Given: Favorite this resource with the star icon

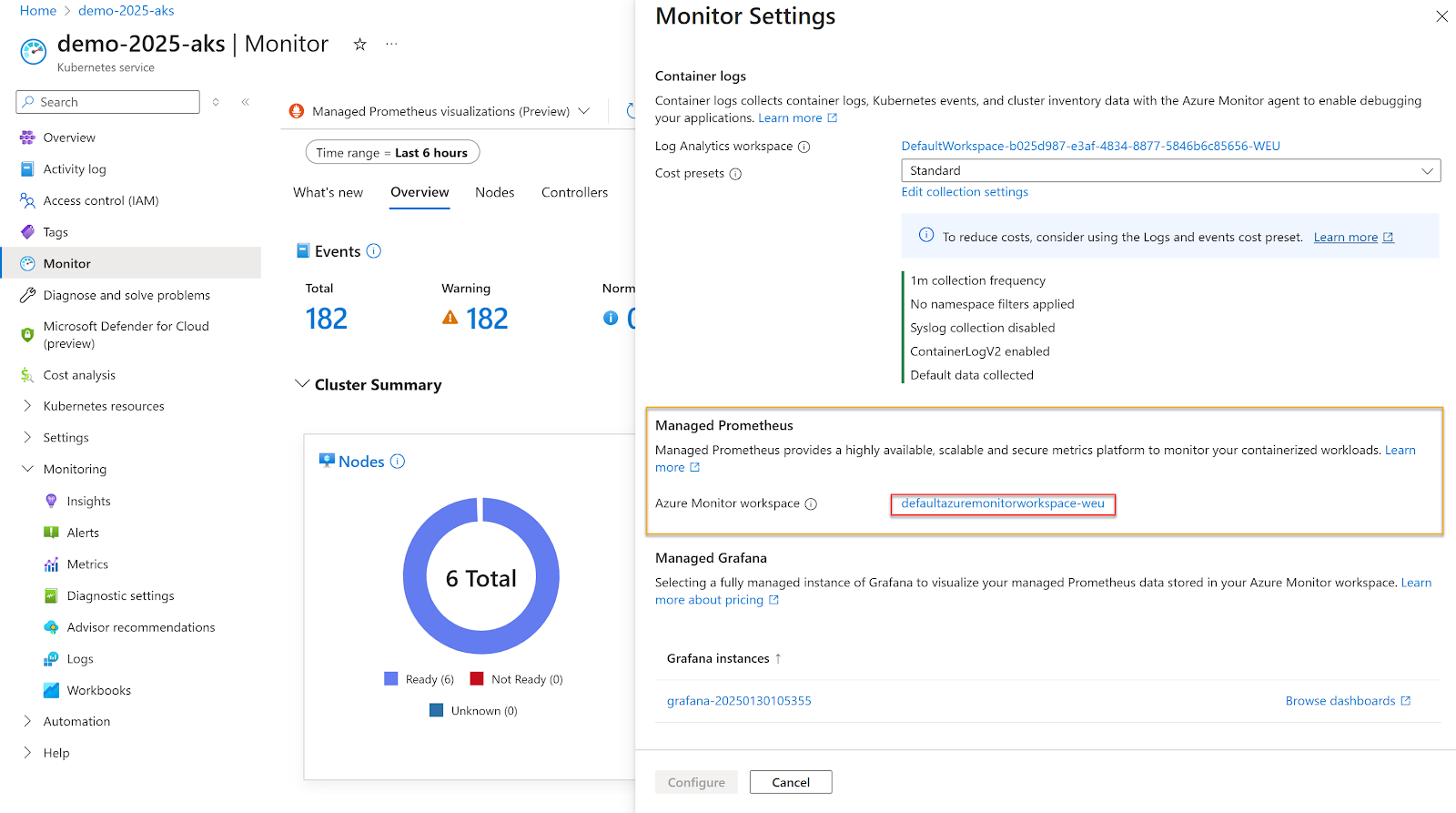Looking at the screenshot, I should (x=359, y=44).
